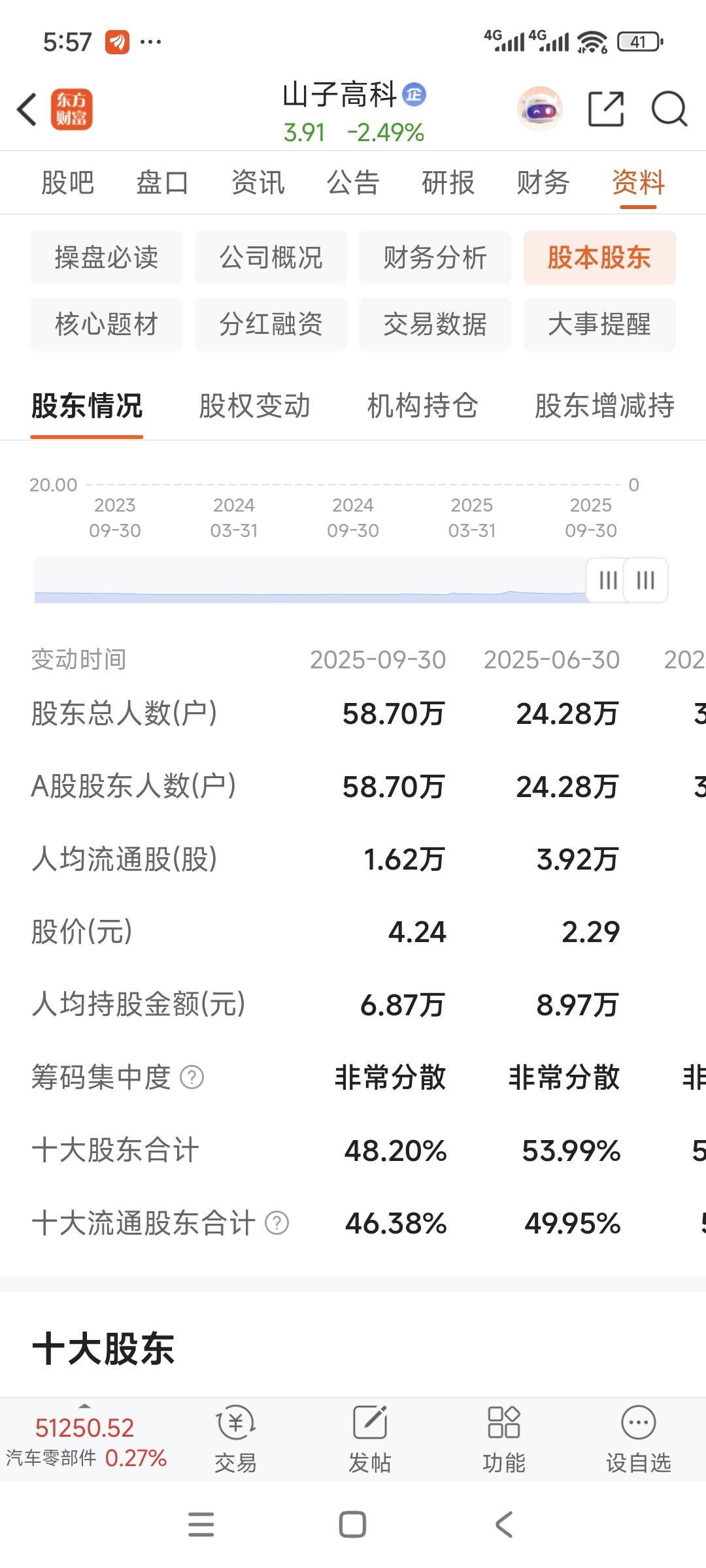Tap the 2025 09-30 chart axis label
The width and height of the screenshot is (706, 1568).
coord(591,517)
